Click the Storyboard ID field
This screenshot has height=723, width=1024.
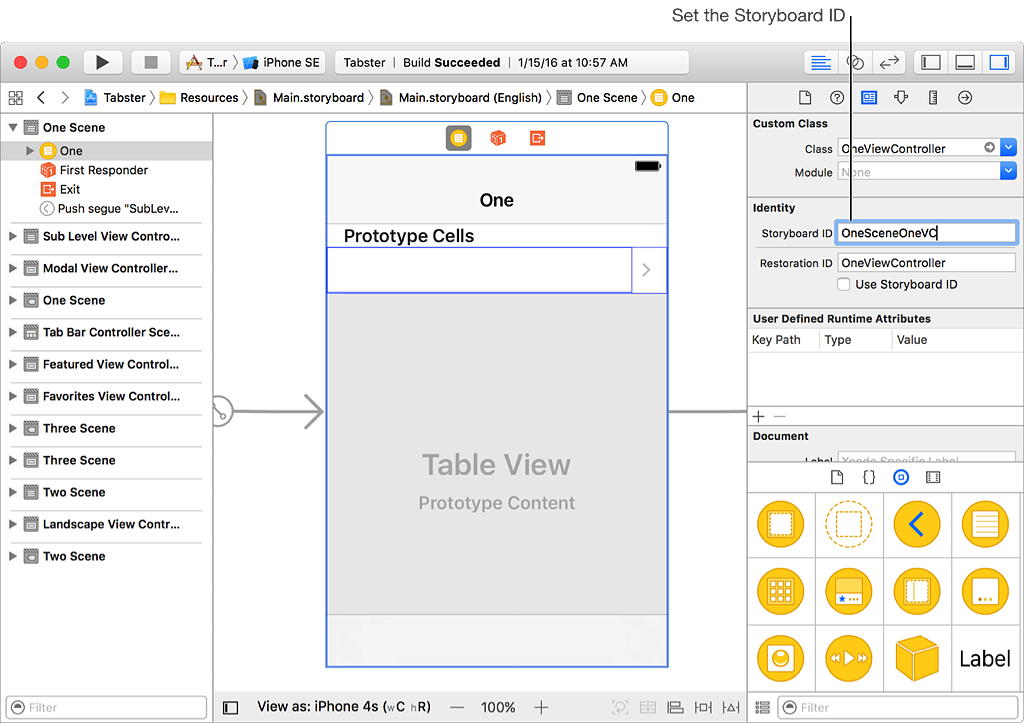pyautogui.click(x=926, y=233)
